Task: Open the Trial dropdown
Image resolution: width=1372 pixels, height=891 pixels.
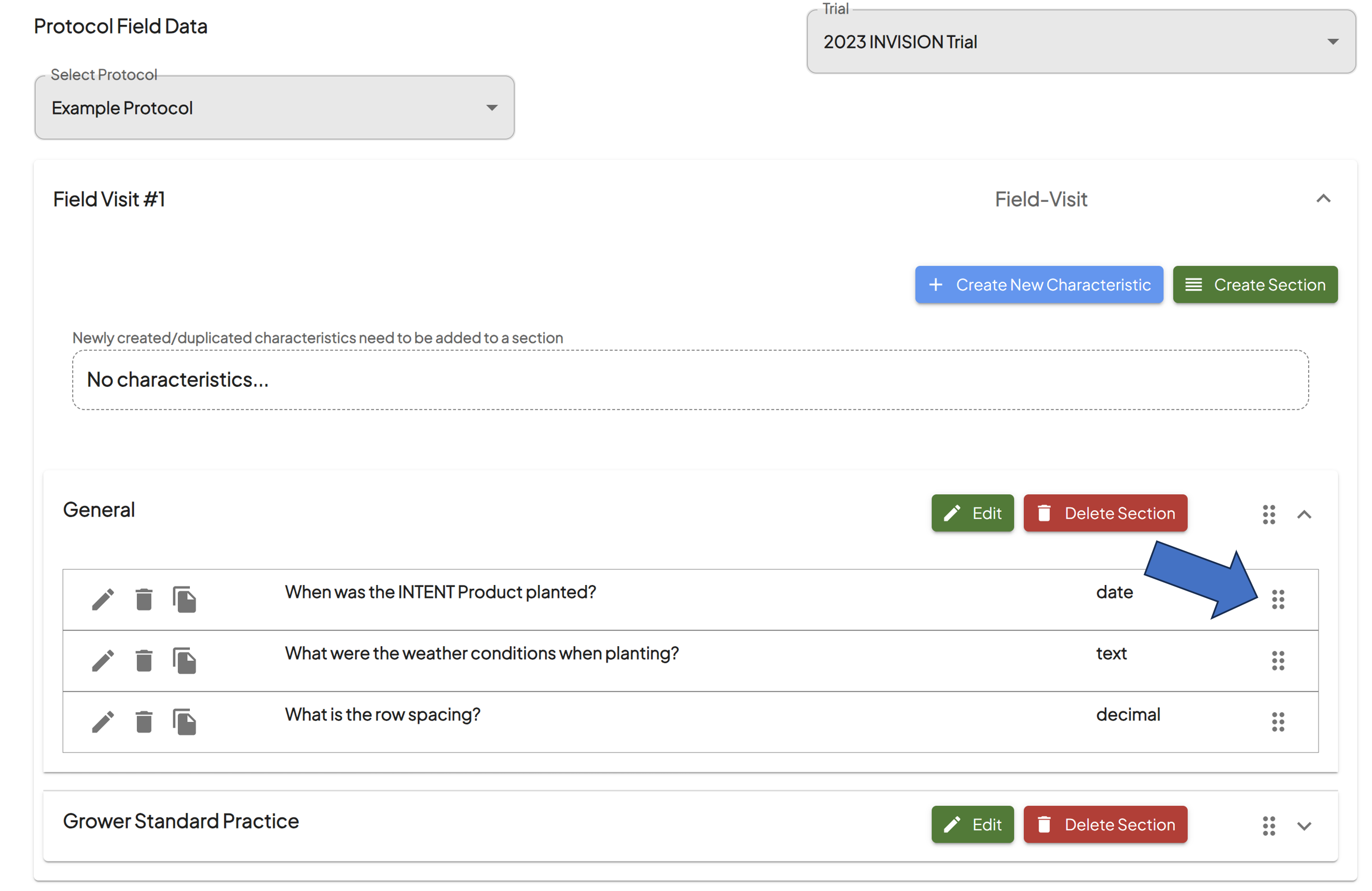Action: click(1081, 41)
